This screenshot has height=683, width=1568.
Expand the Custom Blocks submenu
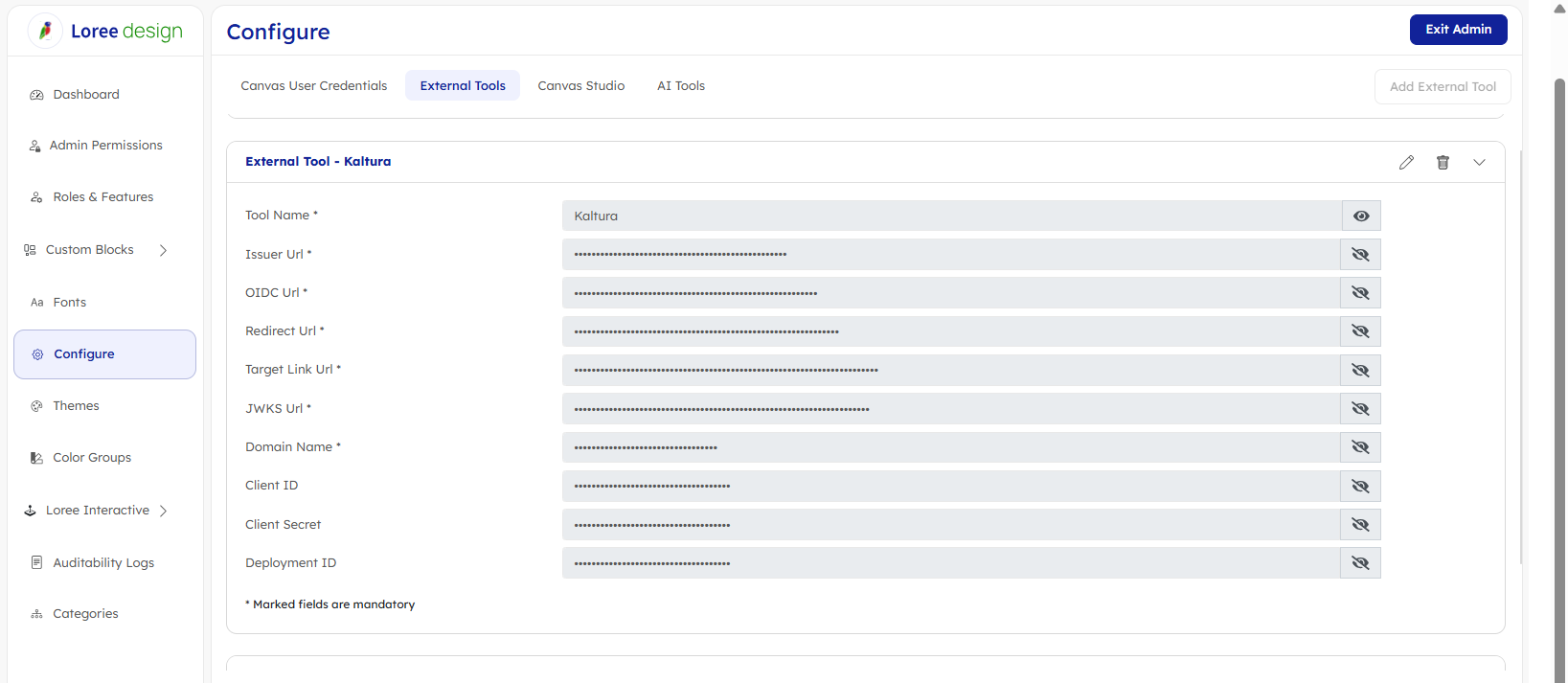click(x=163, y=250)
